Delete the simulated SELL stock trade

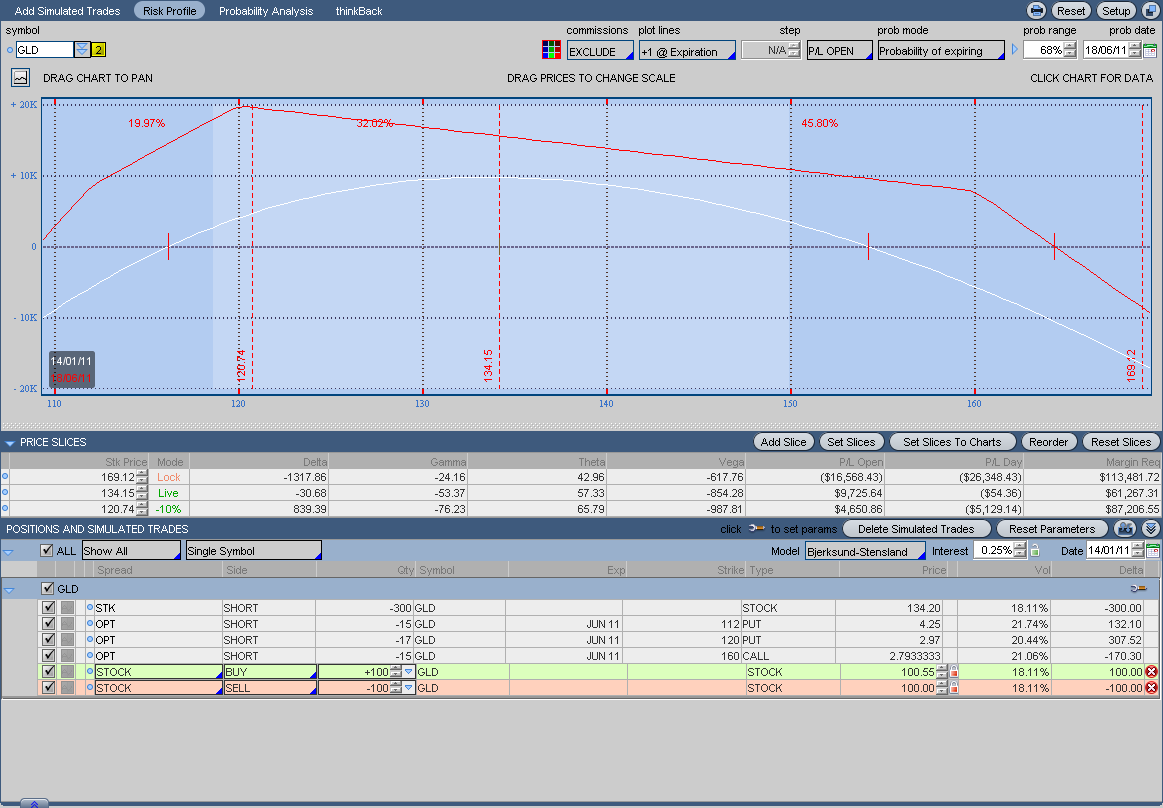click(x=1151, y=688)
